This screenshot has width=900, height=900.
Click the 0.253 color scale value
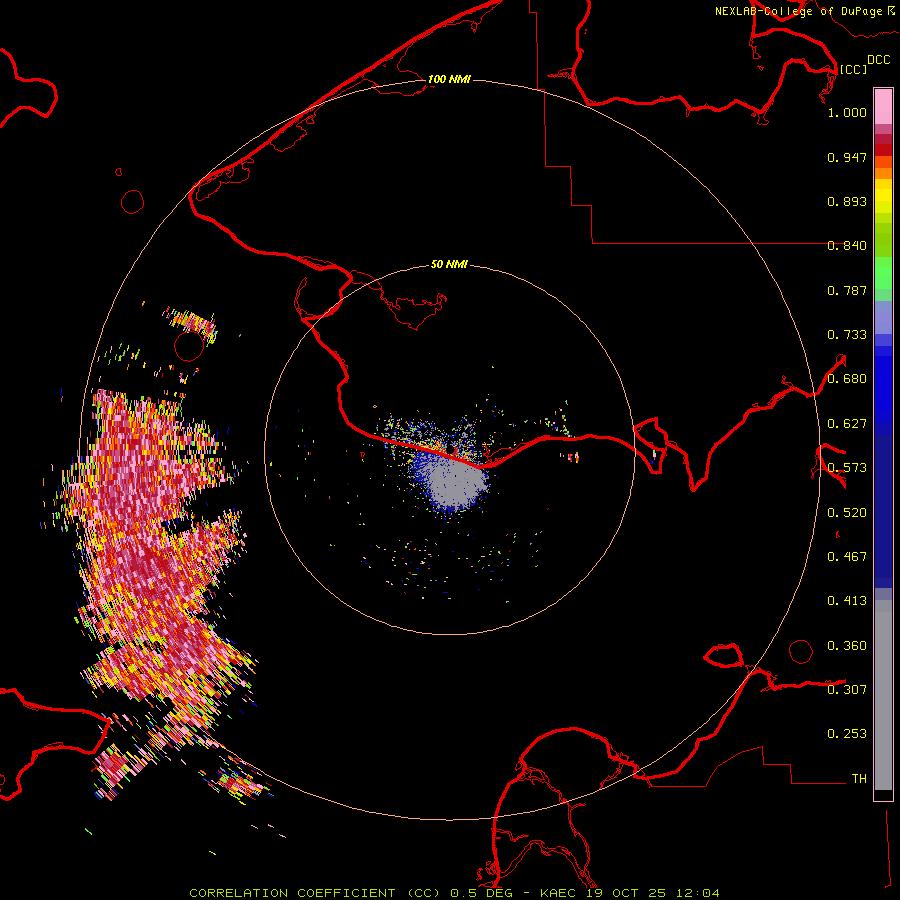click(x=847, y=734)
